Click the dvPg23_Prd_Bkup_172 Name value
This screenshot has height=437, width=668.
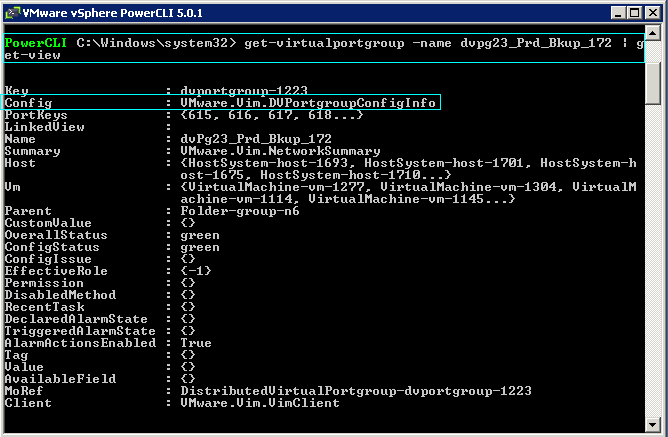[x=256, y=139]
